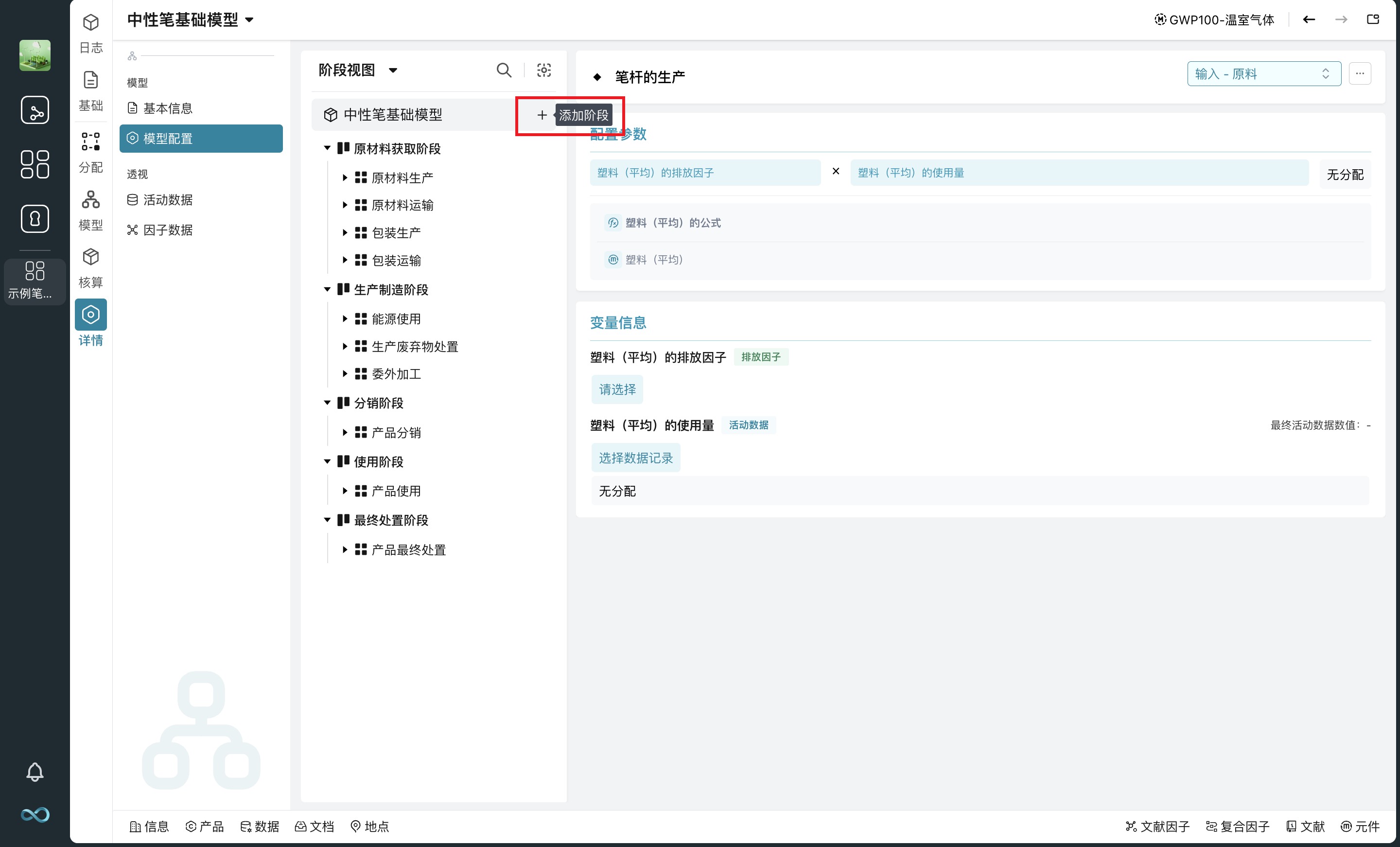Click the 请选择 emission factor button

(x=617, y=389)
